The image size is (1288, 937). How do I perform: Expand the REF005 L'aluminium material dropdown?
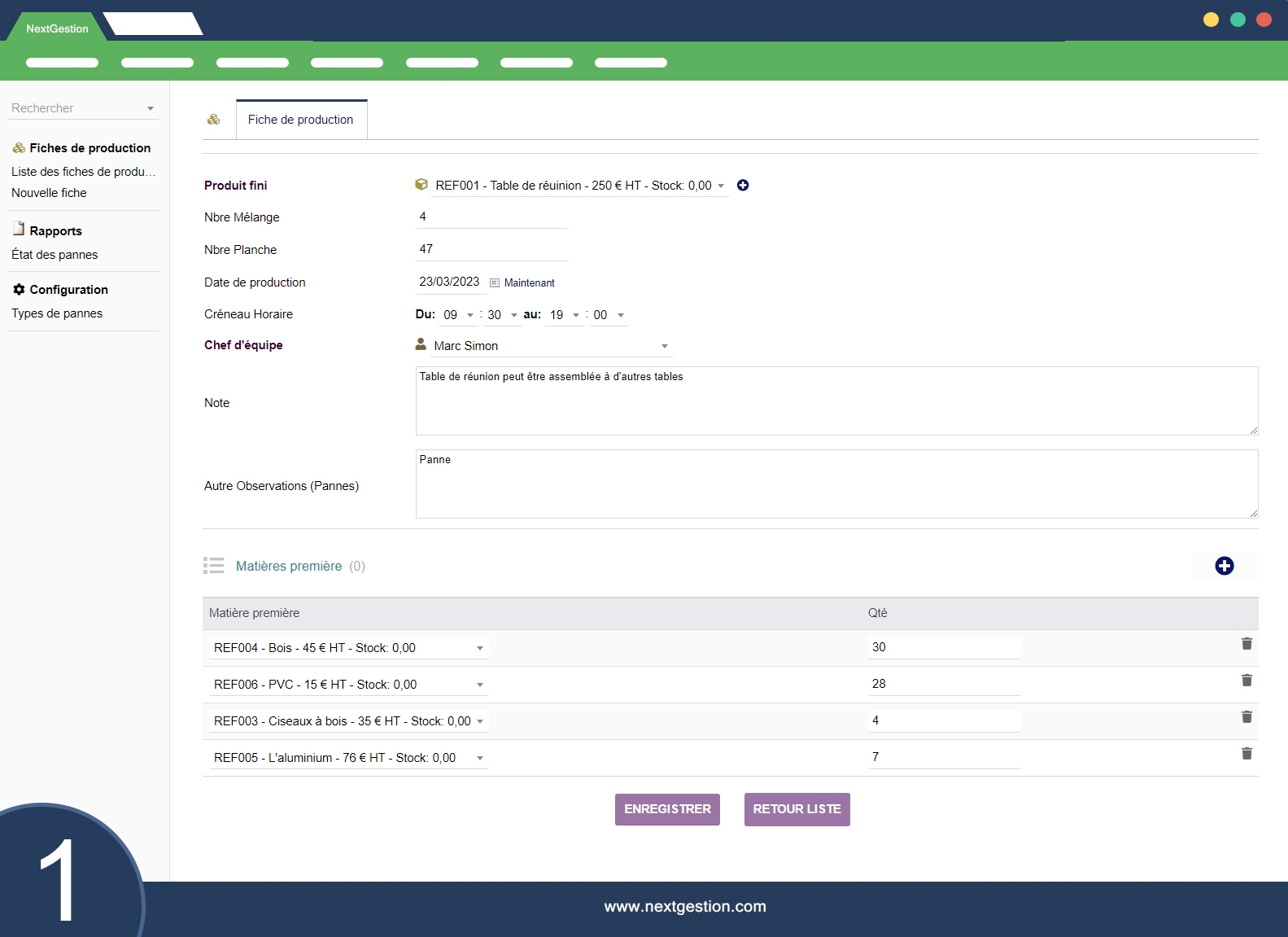click(480, 758)
